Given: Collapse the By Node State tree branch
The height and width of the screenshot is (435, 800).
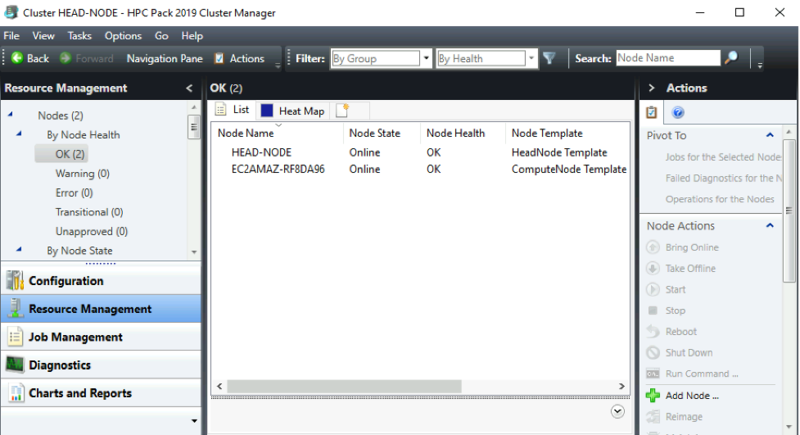Looking at the screenshot, I should (x=19, y=249).
